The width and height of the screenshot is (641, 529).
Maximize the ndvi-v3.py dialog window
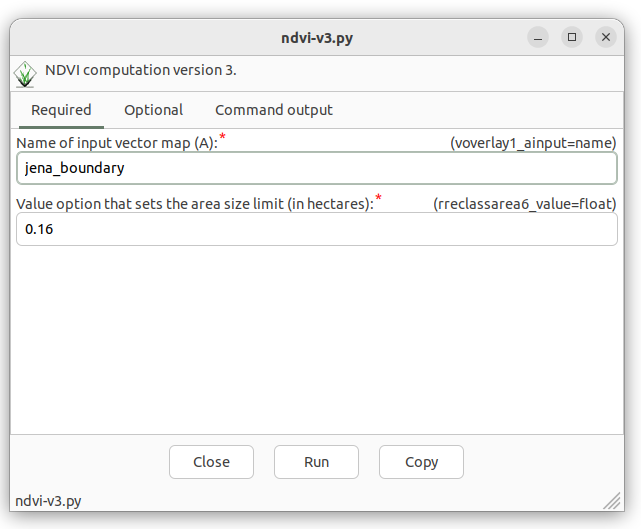click(572, 38)
